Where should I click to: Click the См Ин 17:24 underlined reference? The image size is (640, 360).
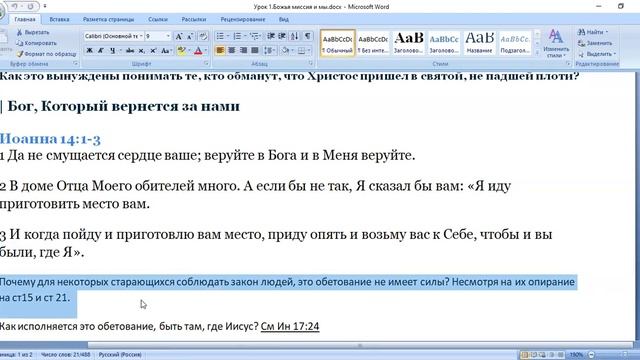[x=290, y=326]
